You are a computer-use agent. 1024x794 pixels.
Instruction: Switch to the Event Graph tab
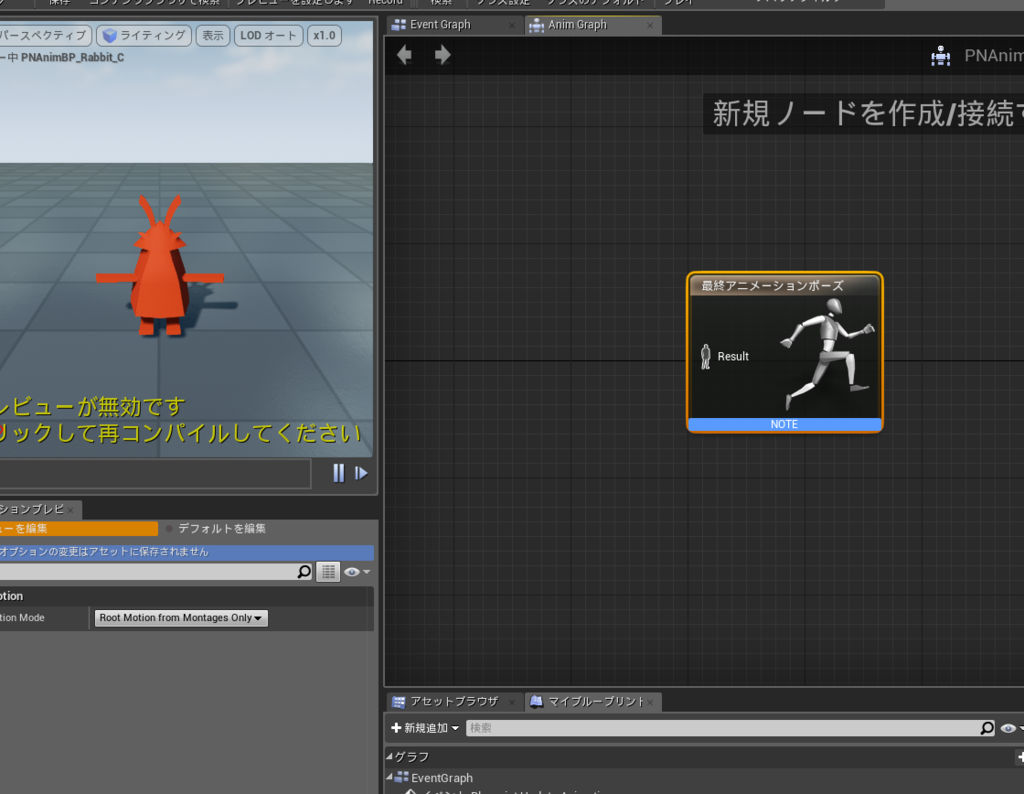click(440, 25)
